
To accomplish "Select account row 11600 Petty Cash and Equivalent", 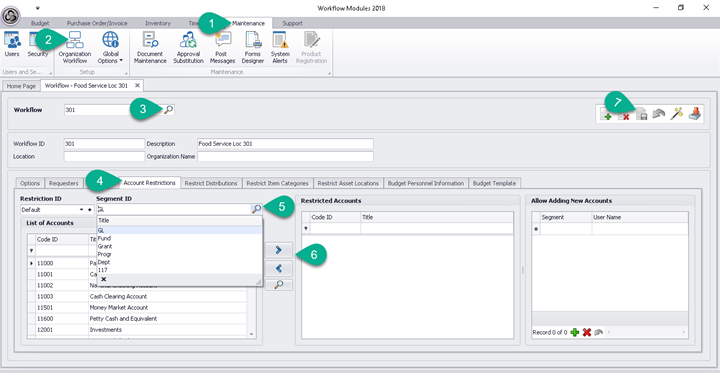I will 137,319.
